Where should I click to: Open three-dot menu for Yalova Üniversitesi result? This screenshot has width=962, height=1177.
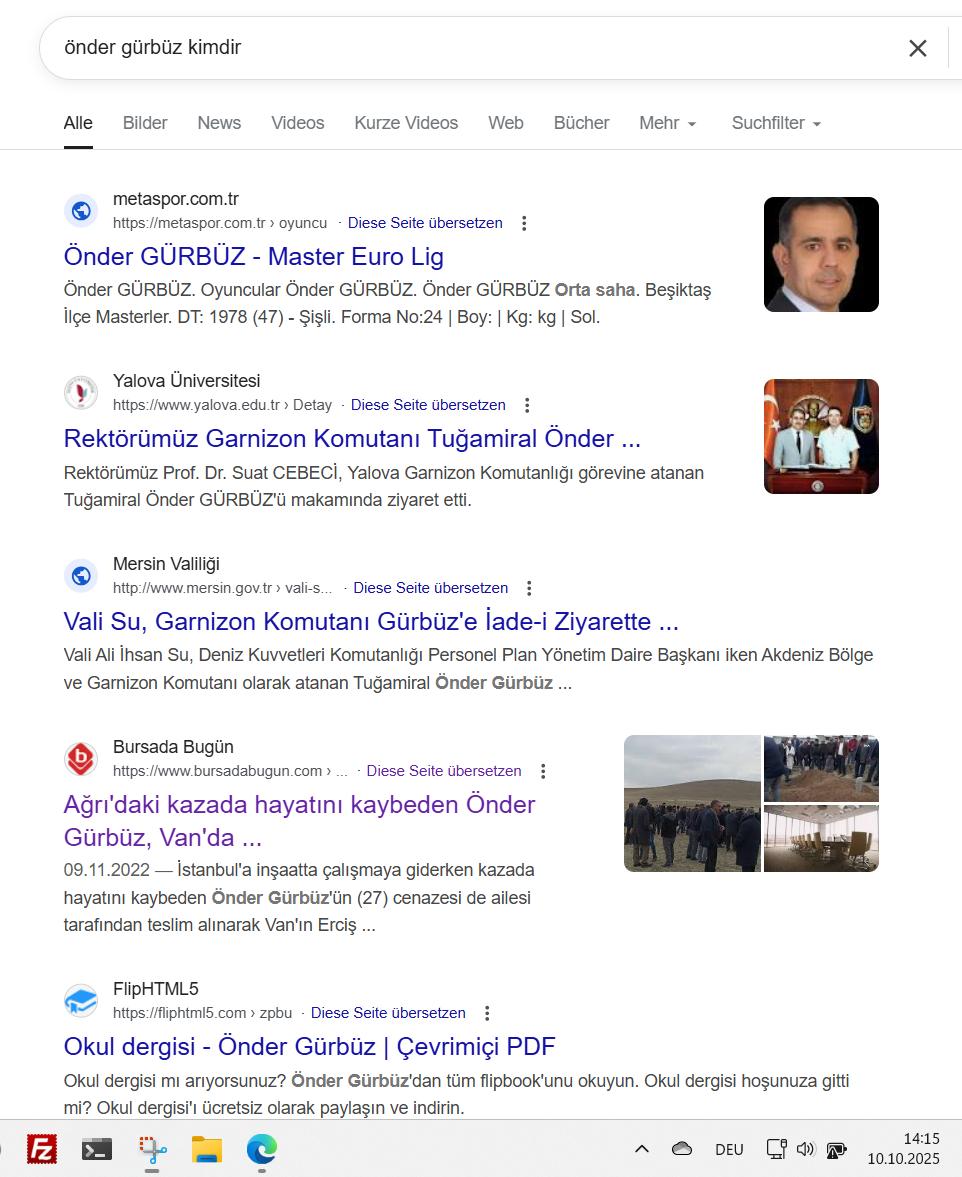pyautogui.click(x=528, y=405)
